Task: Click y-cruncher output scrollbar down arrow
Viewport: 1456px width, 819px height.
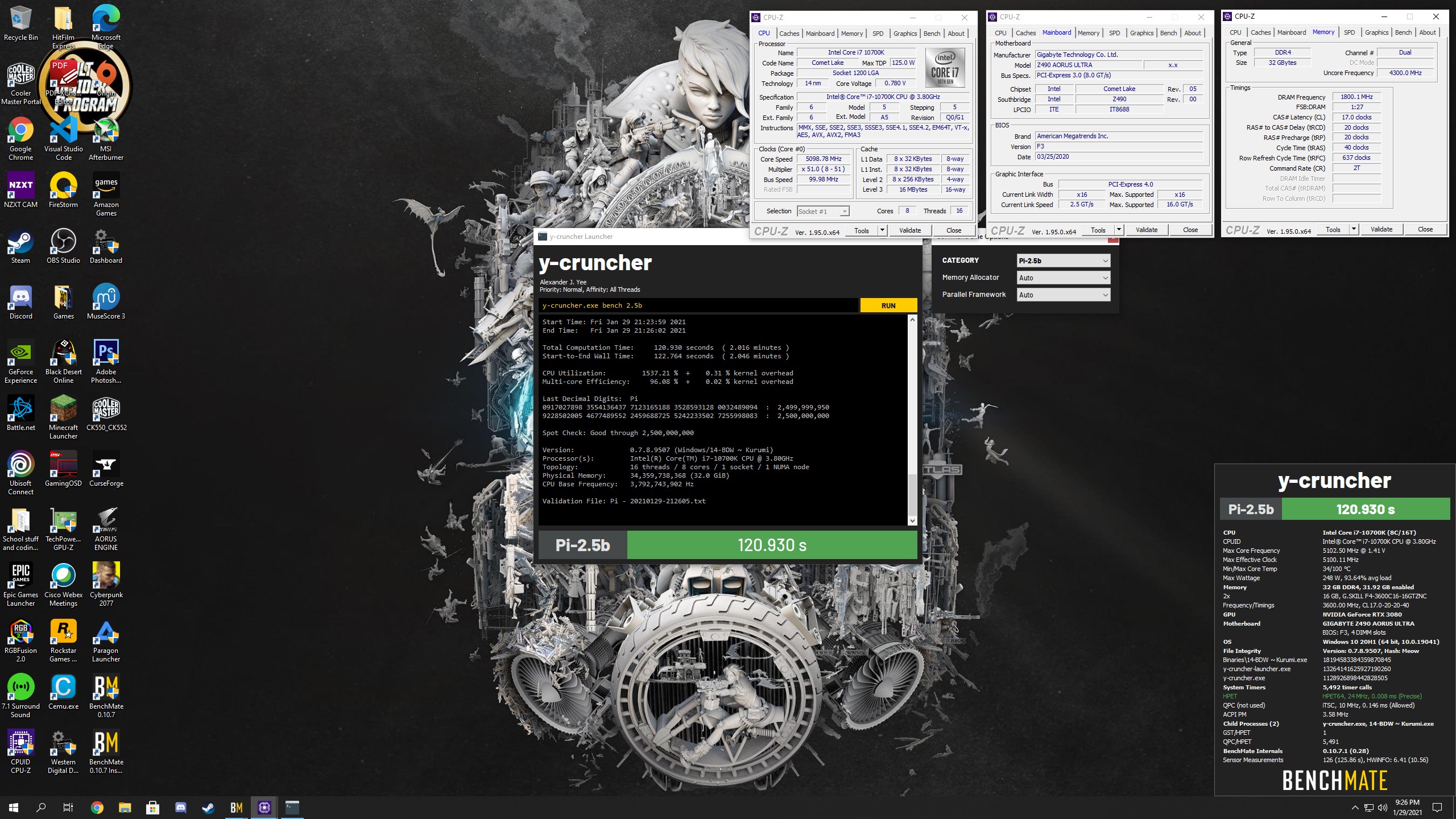Action: click(912, 520)
